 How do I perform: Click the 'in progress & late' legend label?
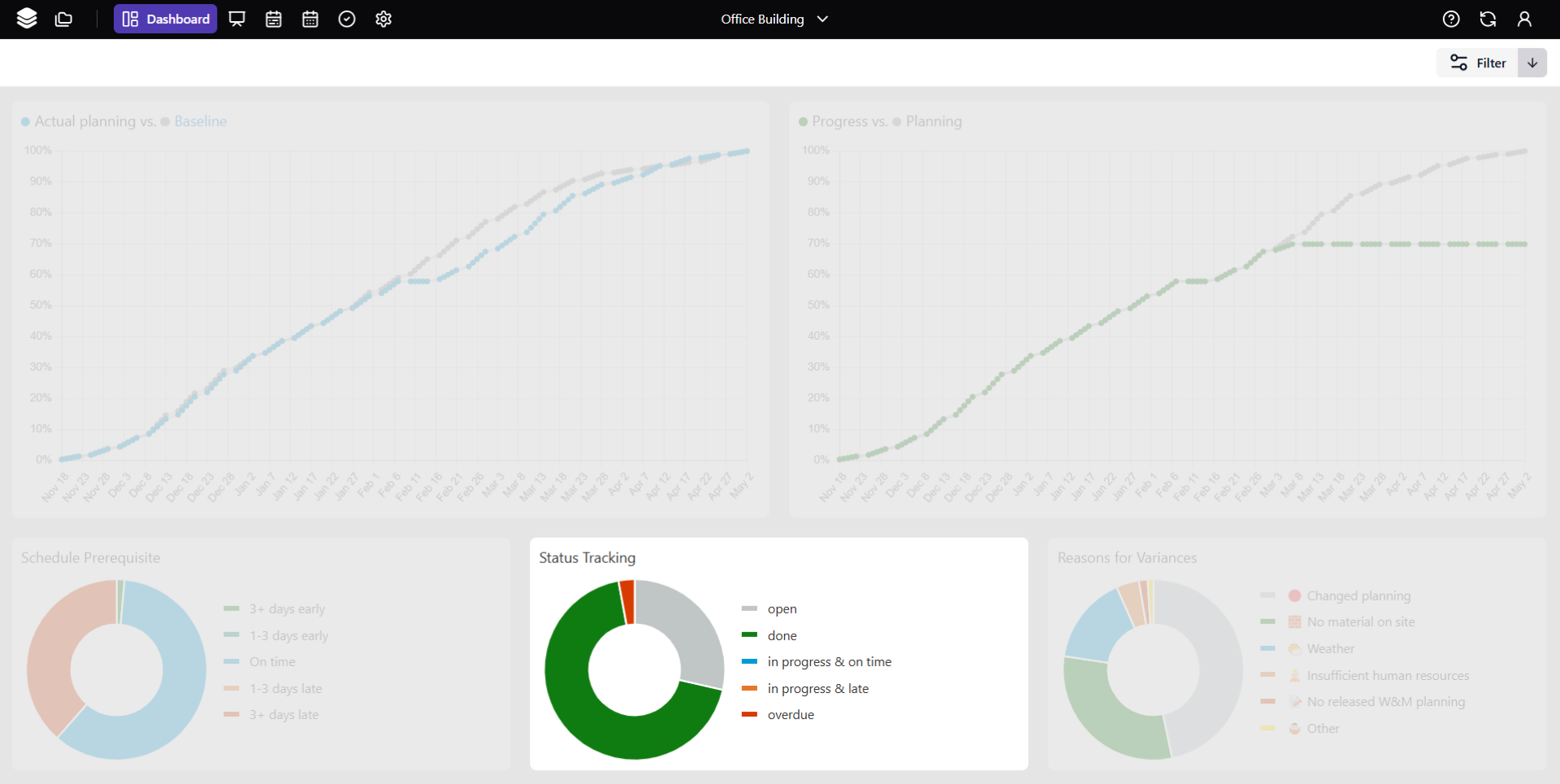tap(817, 688)
